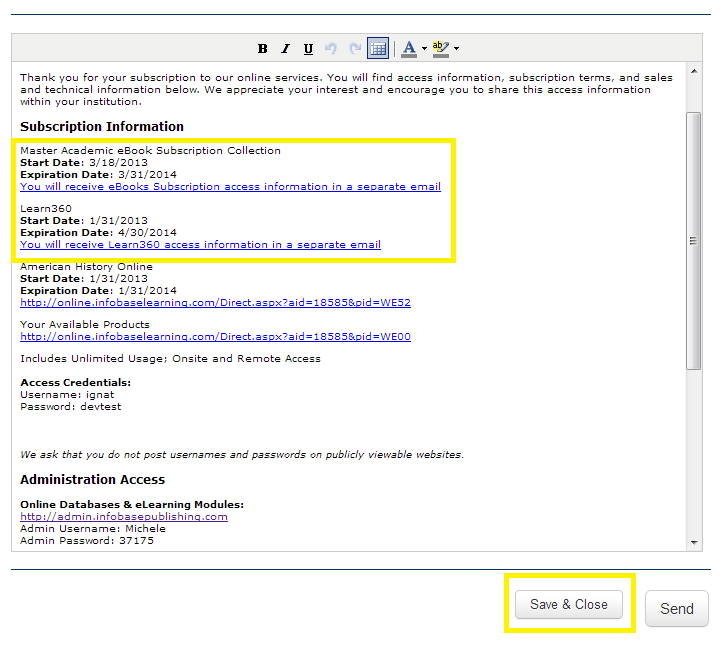Click the redo arrow icon
The image size is (722, 645).
[355, 48]
